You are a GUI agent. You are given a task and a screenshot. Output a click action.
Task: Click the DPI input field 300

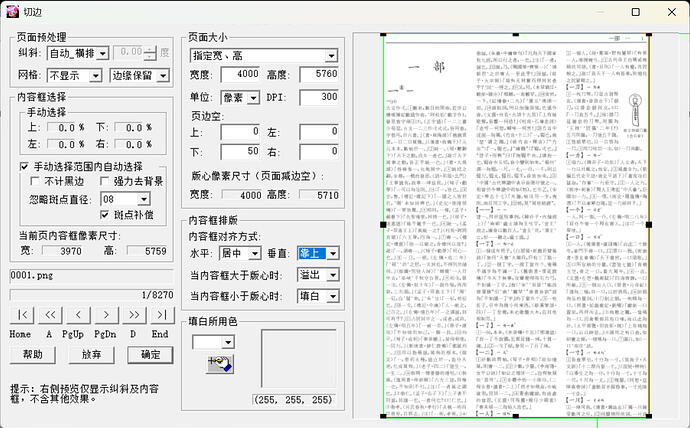[319, 97]
